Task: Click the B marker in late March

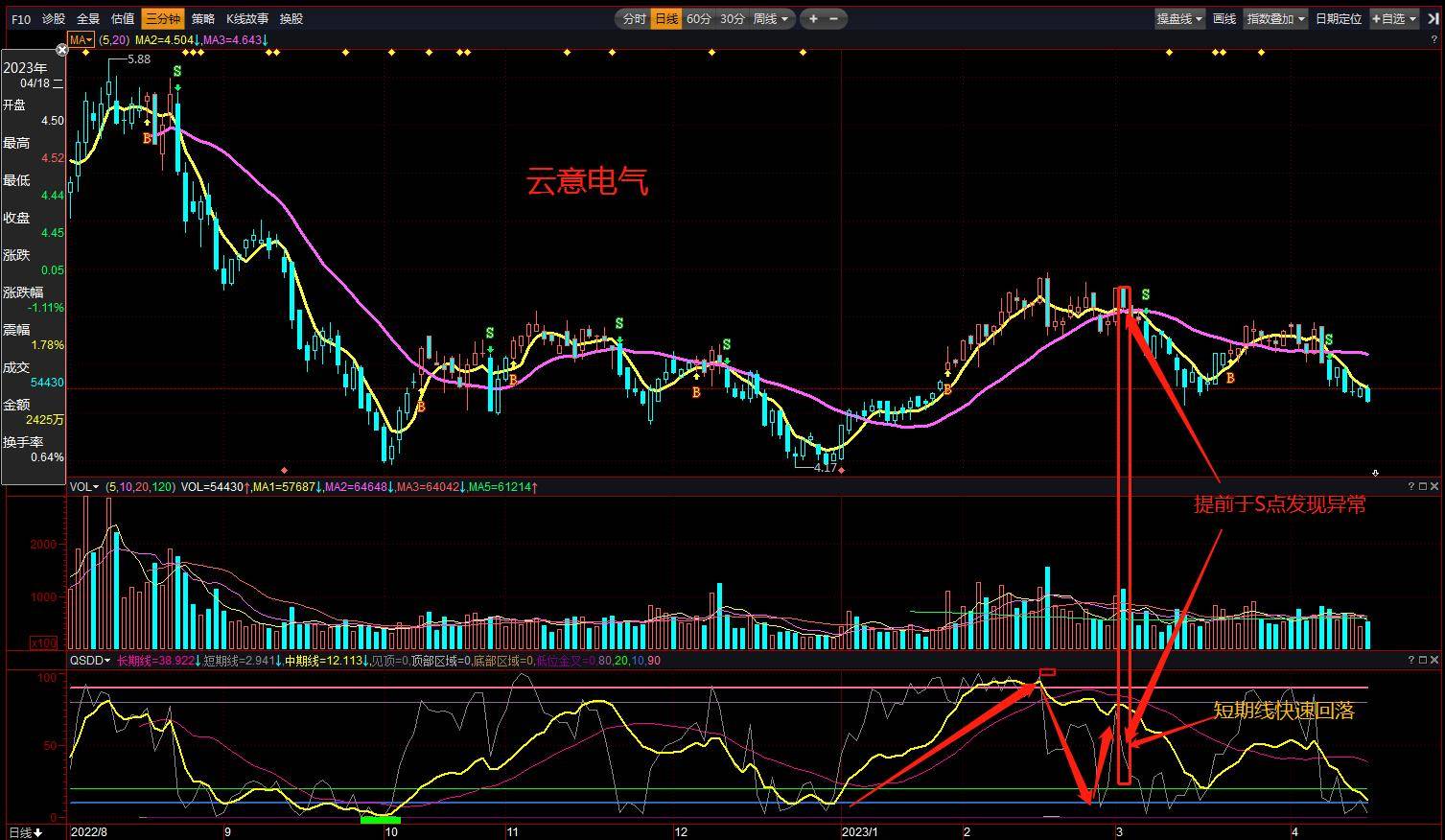Action: click(x=1230, y=378)
